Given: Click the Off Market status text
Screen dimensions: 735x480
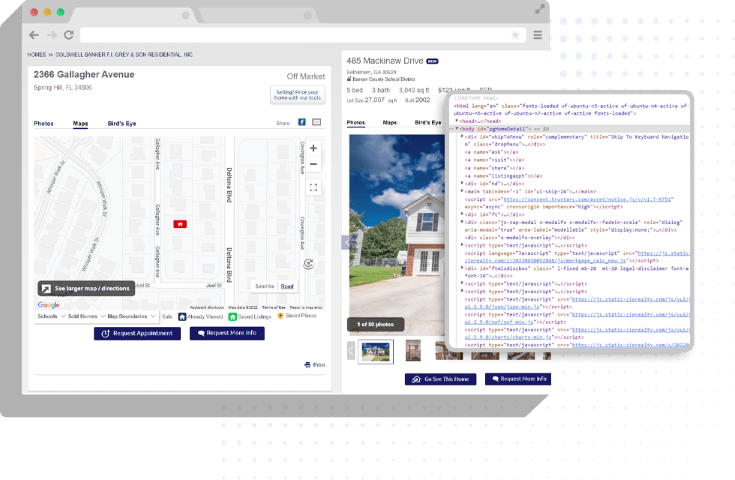Looking at the screenshot, I should click(306, 76).
